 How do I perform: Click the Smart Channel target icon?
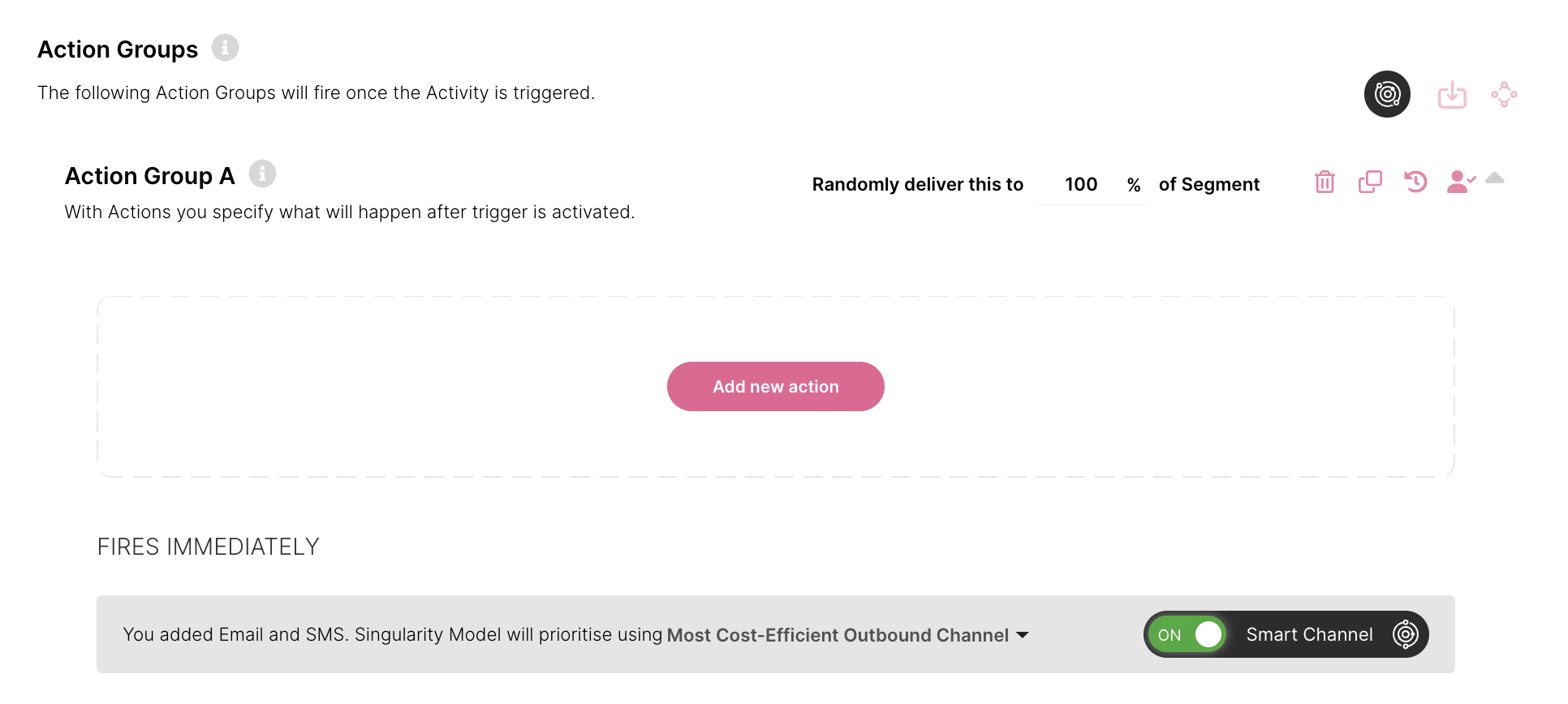1405,634
